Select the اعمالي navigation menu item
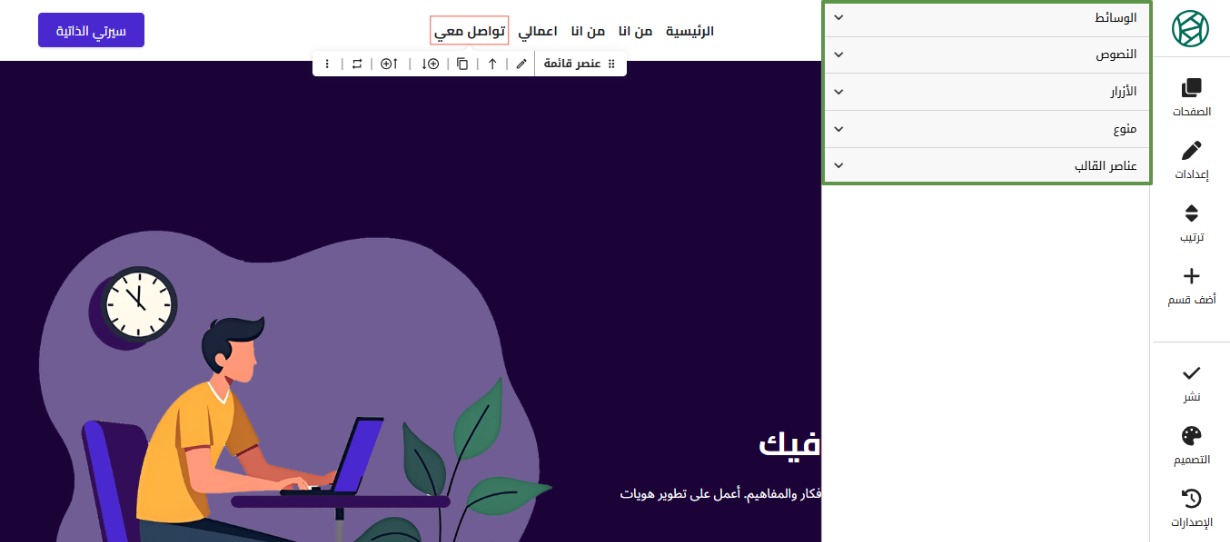The image size is (1230, 542). [537, 31]
